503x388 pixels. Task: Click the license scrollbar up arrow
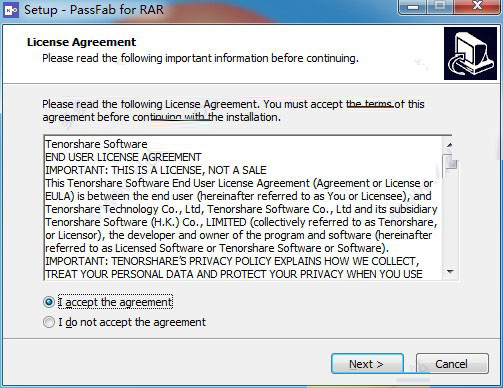[x=450, y=145]
